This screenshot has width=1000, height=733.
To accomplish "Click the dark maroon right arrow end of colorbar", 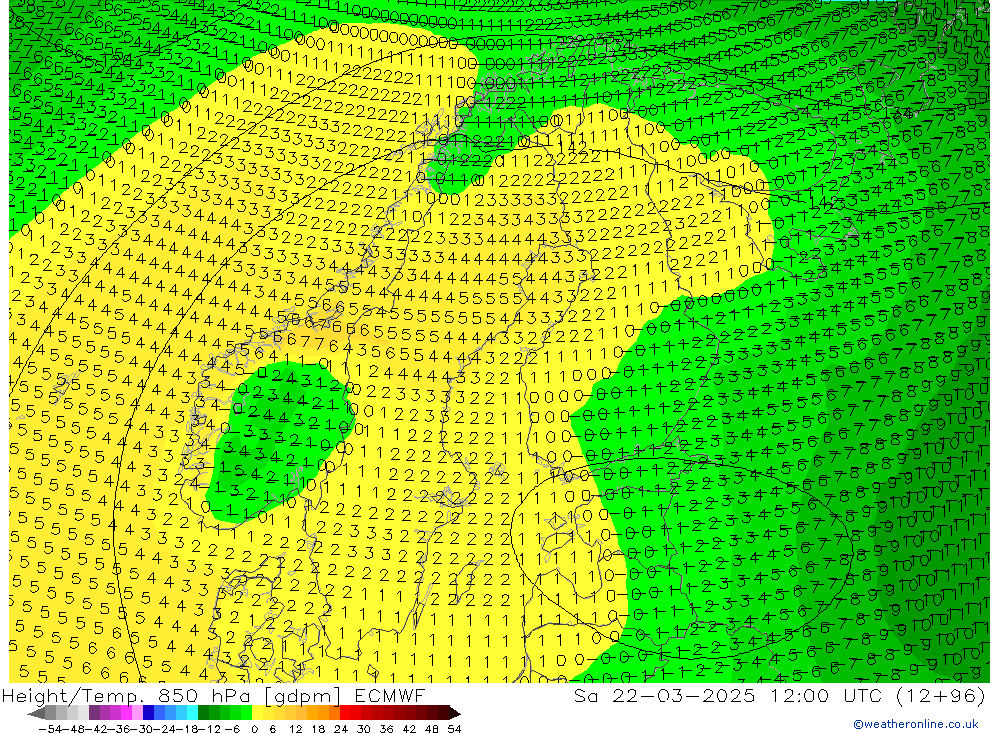I will pos(454,714).
